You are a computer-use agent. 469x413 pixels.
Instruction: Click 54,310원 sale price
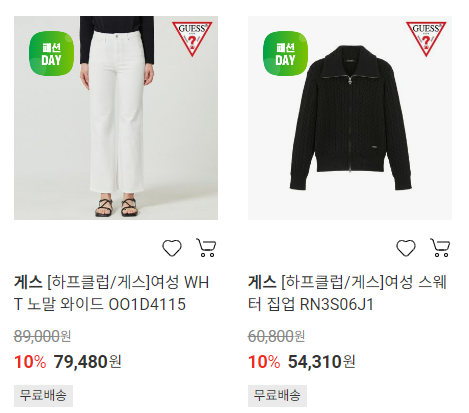[322, 362]
